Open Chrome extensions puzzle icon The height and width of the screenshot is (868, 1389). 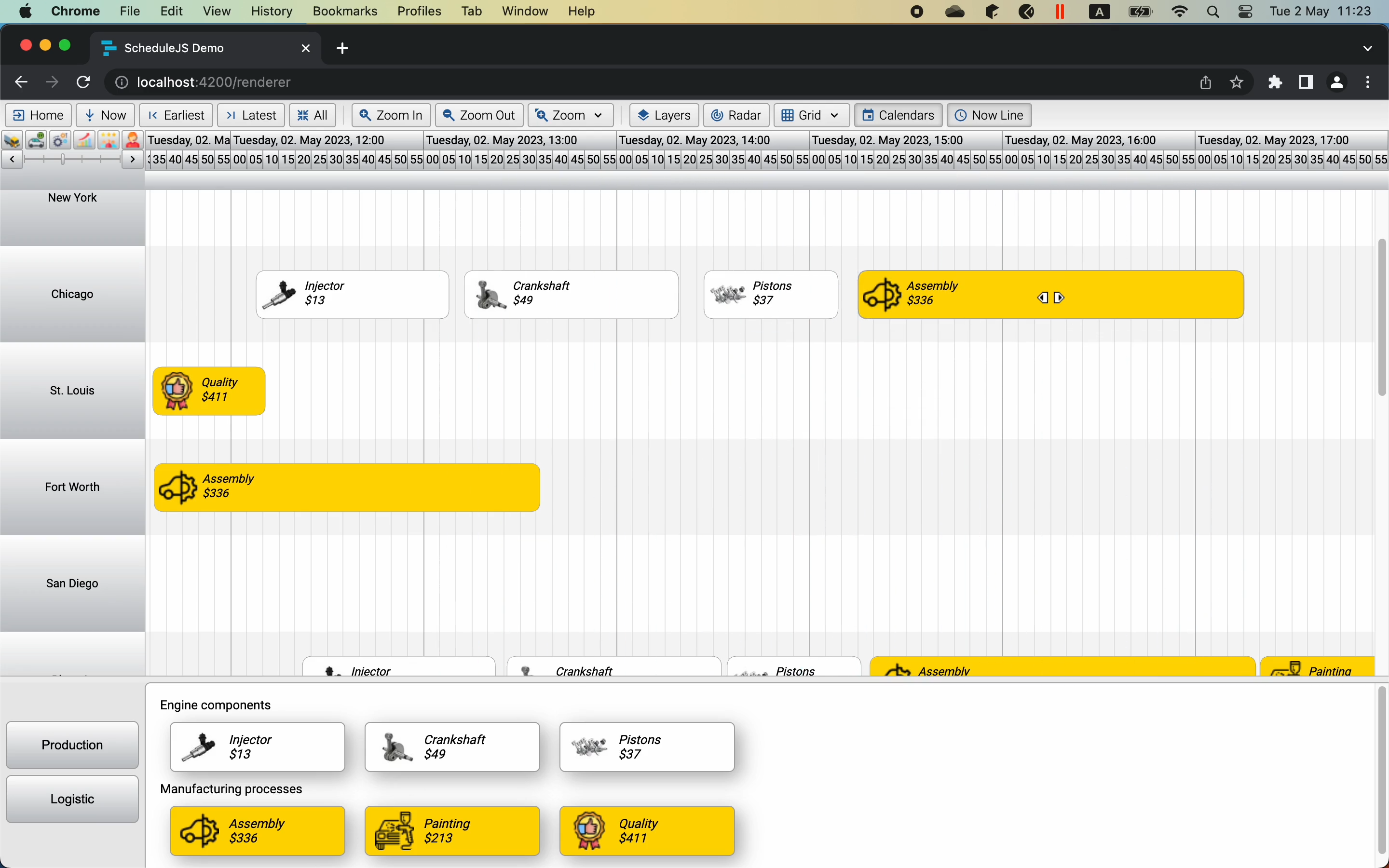[x=1275, y=82]
